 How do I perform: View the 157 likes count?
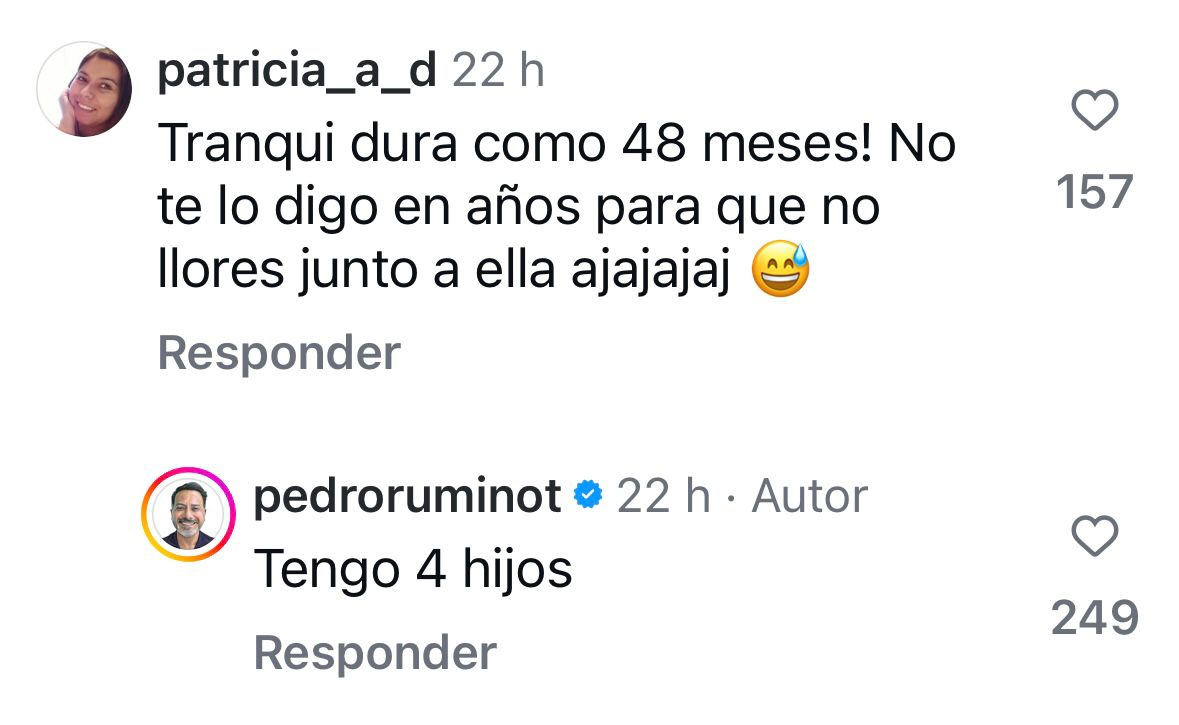[1094, 191]
